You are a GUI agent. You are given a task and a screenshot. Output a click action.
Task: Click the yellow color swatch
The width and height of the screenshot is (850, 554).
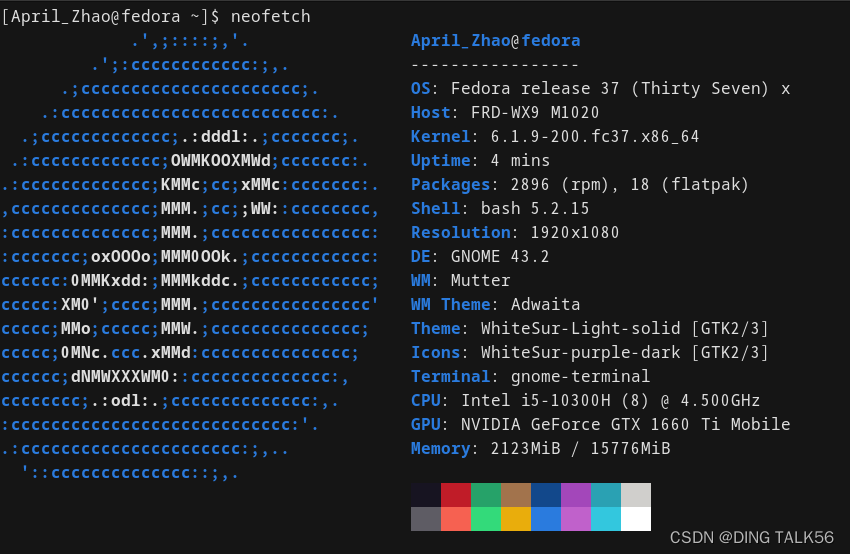pos(516,519)
